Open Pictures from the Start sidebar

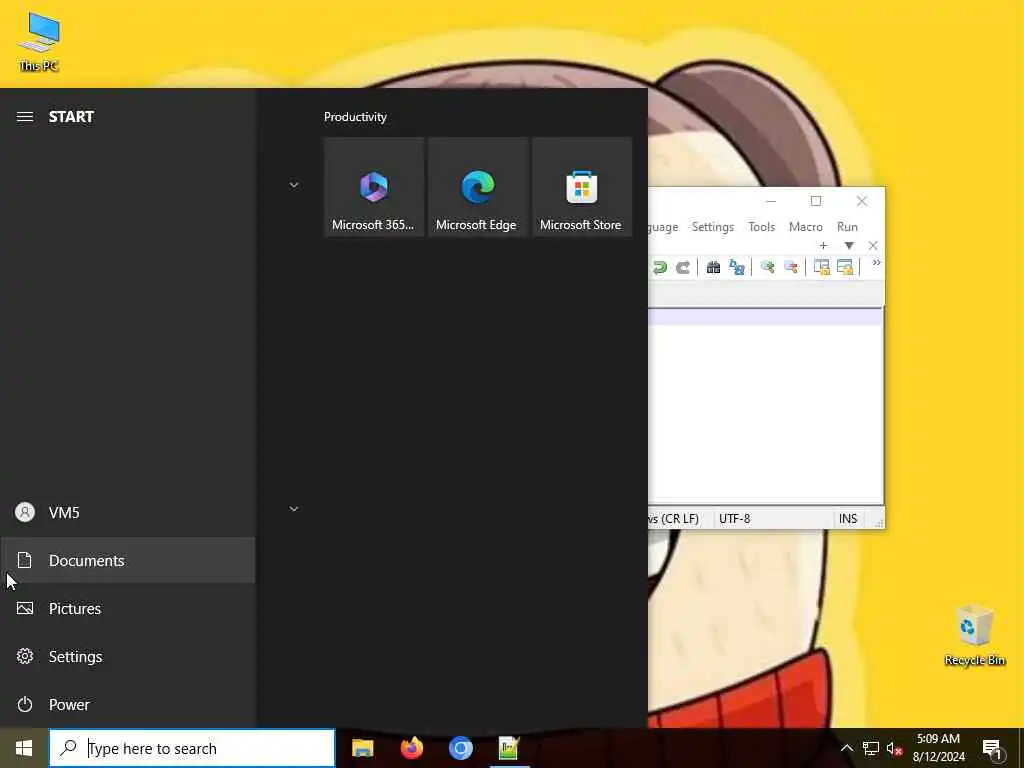pos(128,609)
